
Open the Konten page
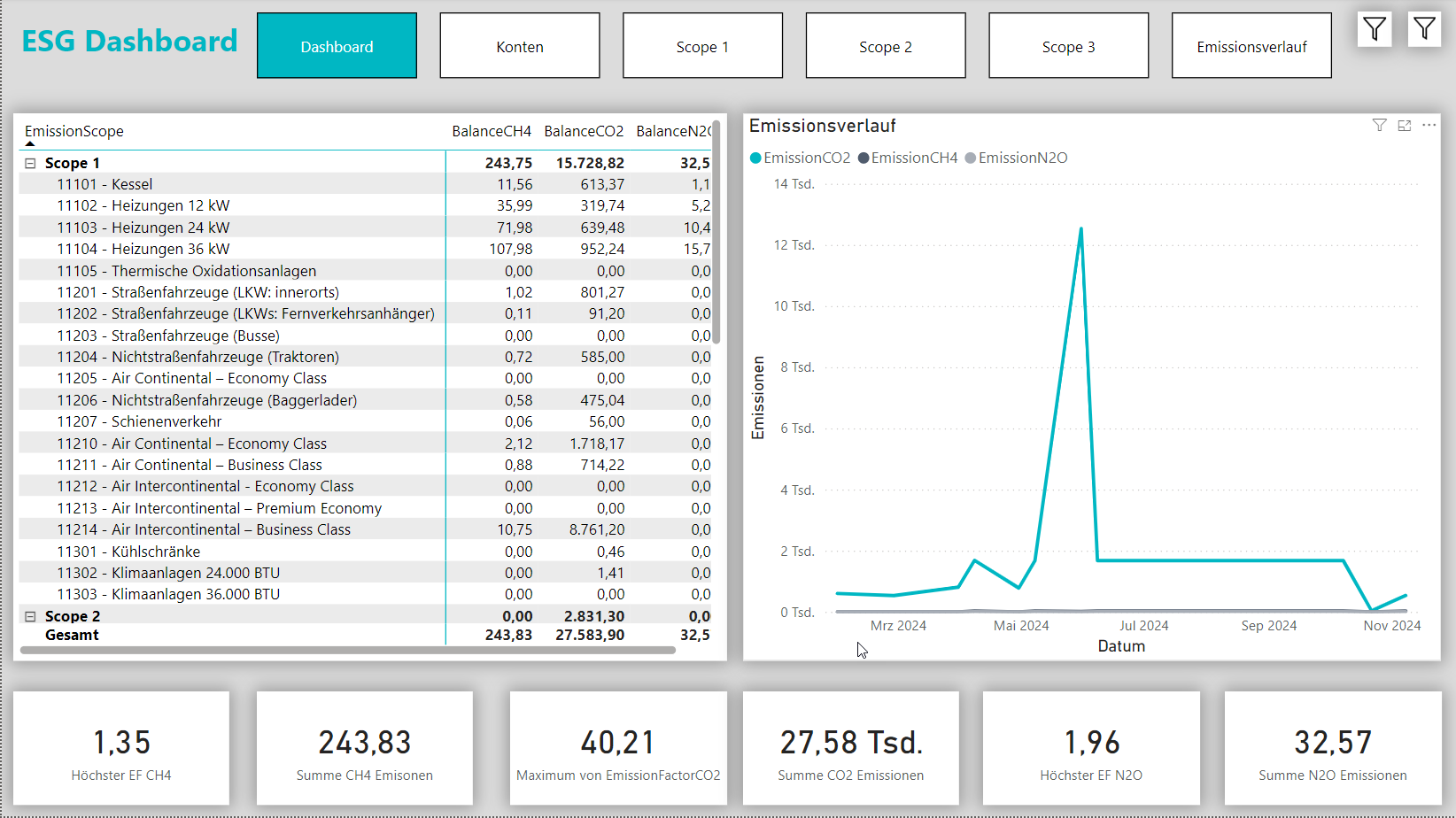[x=520, y=46]
